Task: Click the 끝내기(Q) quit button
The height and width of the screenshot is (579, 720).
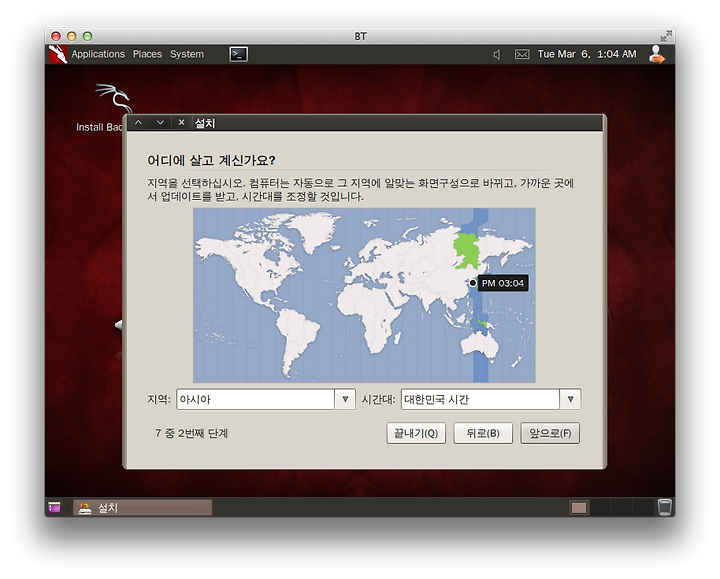Action: tap(416, 433)
